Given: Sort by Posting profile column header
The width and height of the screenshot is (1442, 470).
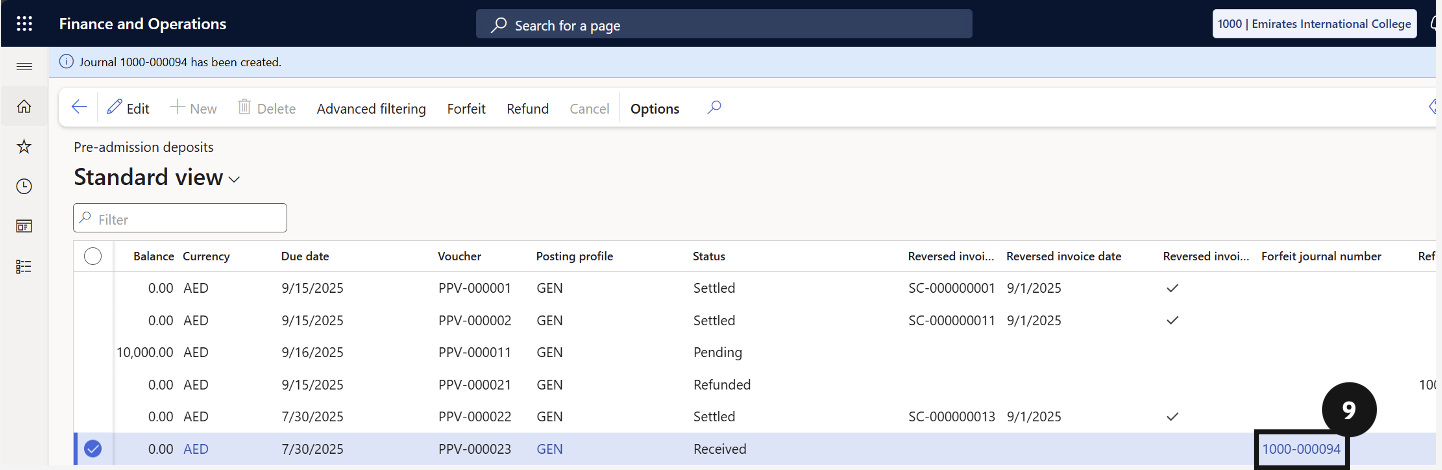Looking at the screenshot, I should click(x=575, y=256).
